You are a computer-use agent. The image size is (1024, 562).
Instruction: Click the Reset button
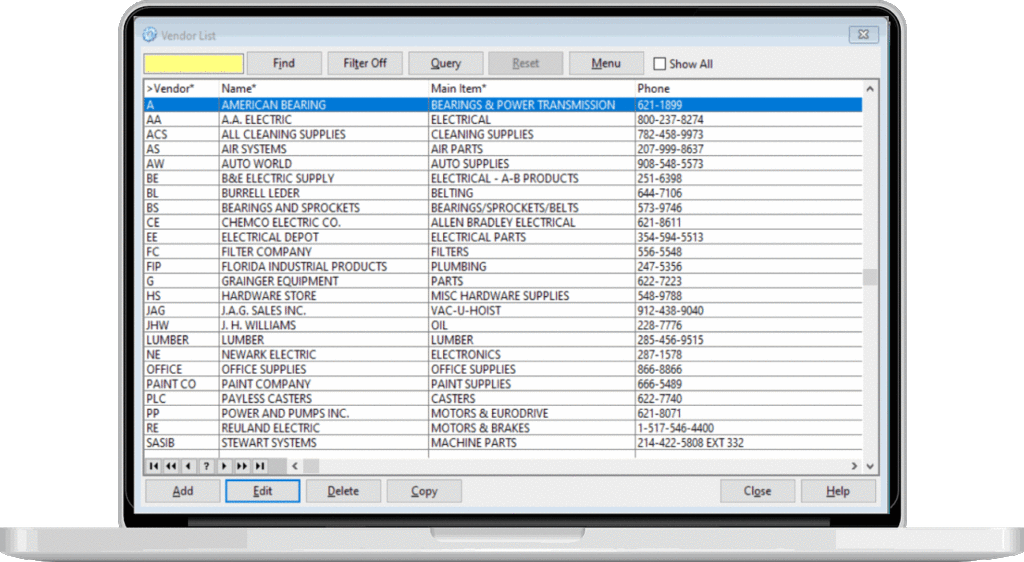(x=526, y=63)
